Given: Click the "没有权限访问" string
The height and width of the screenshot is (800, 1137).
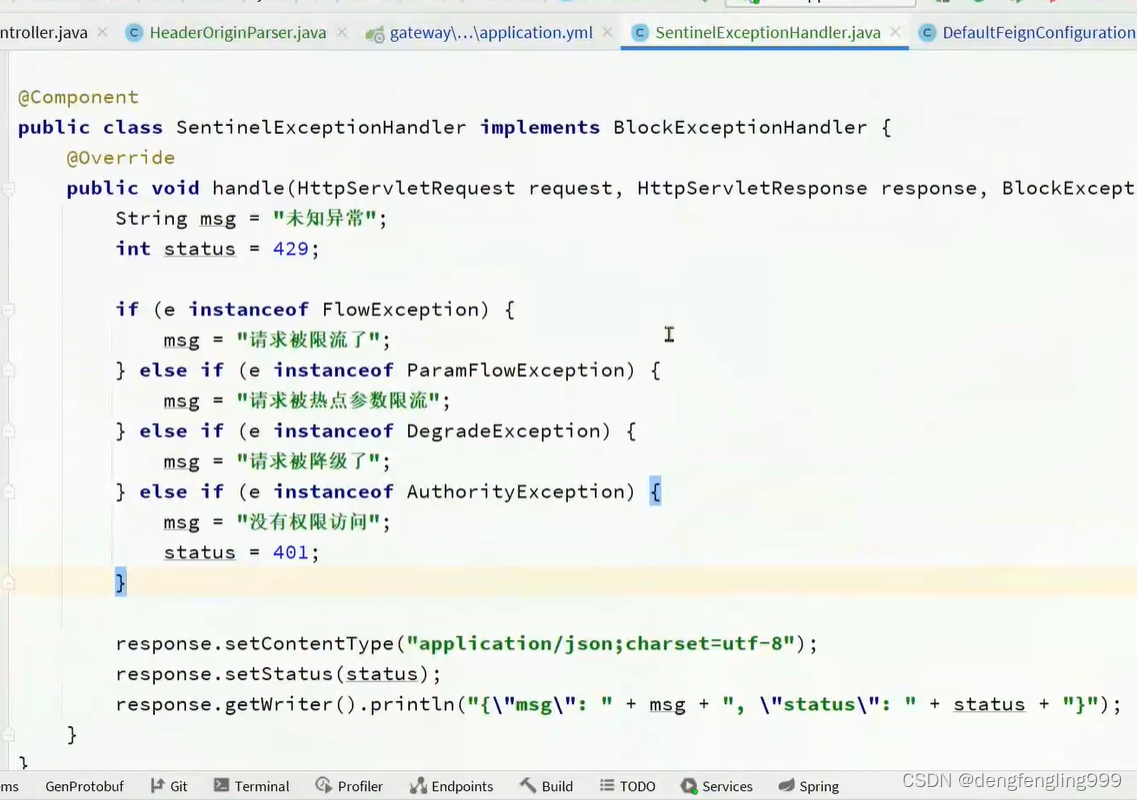Looking at the screenshot, I should (308, 522).
